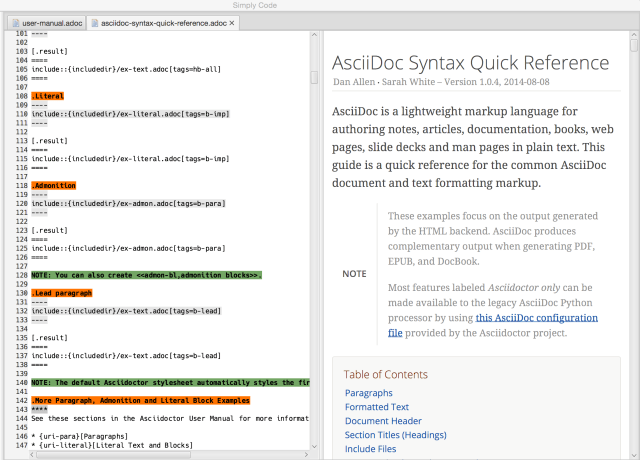Viewport: 640px width, 460px height.
Task: Open the Formatted Text contents link
Action: (377, 407)
